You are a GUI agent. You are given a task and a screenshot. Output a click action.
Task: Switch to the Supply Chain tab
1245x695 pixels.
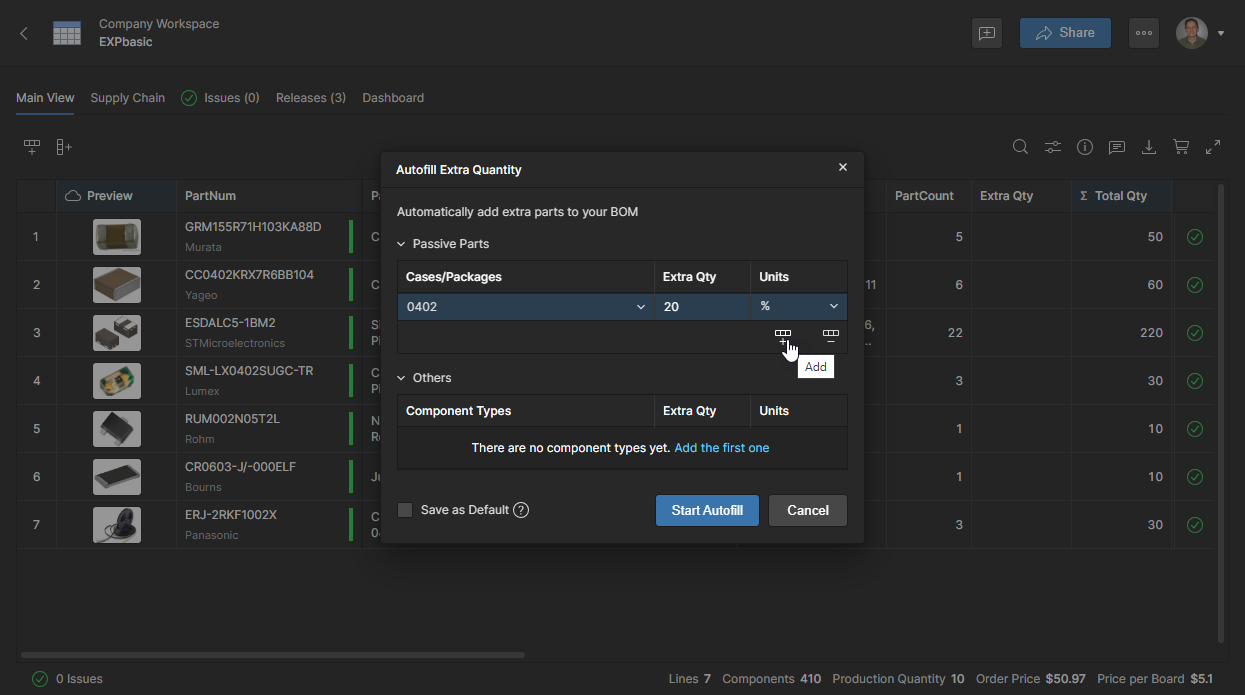(127, 98)
